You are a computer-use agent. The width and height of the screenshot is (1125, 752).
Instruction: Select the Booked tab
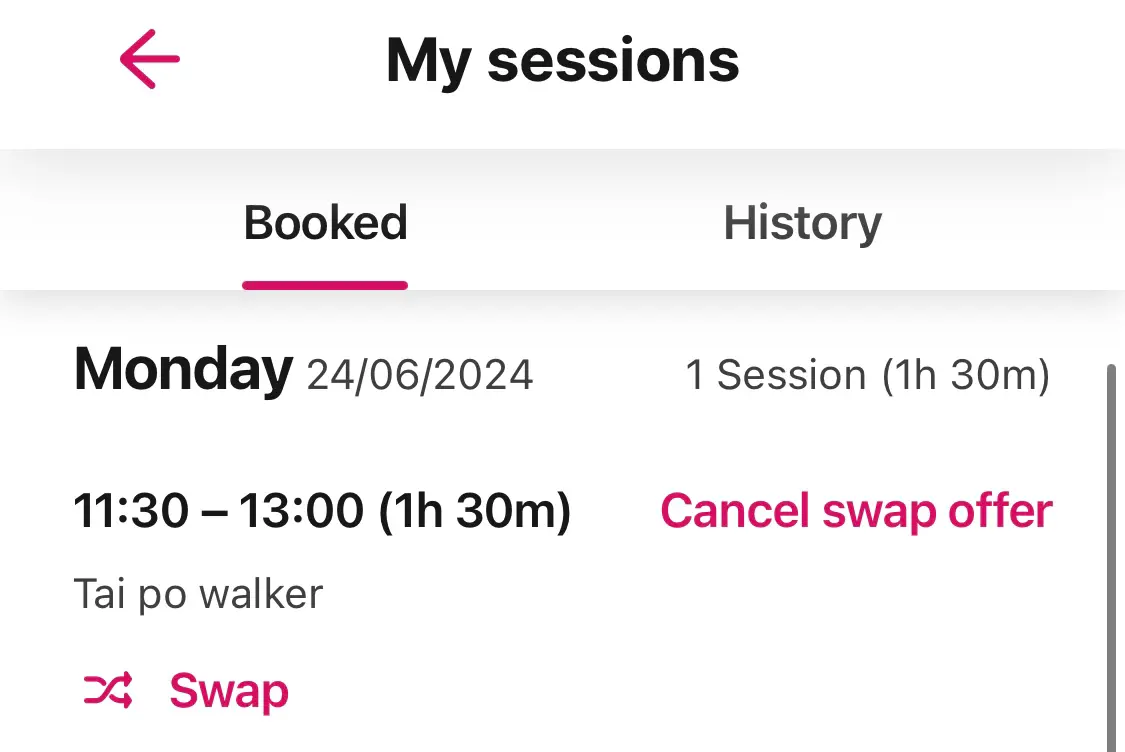click(x=325, y=222)
